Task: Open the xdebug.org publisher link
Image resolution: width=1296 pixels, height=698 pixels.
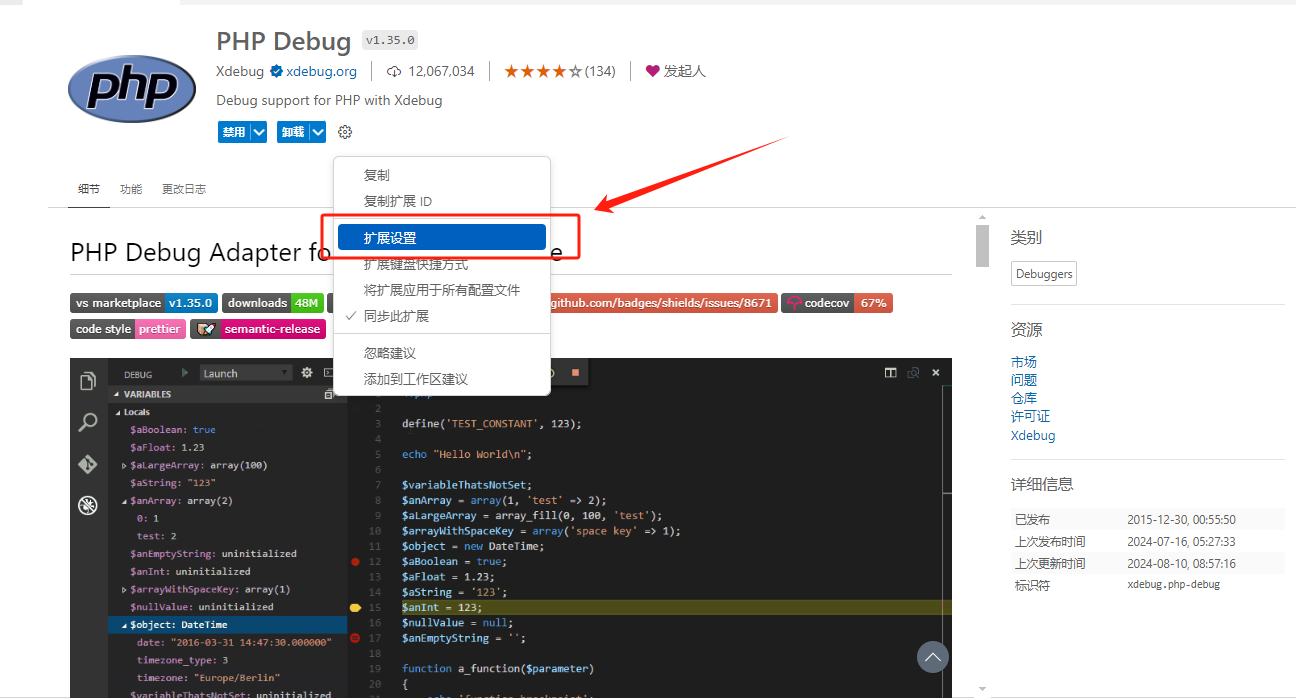Action: pos(321,71)
